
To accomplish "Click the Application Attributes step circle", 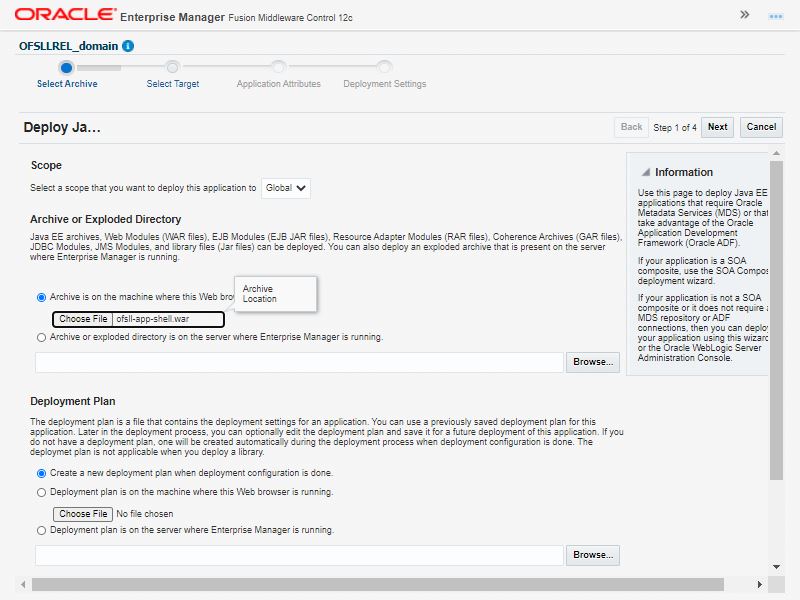I will click(x=278, y=67).
